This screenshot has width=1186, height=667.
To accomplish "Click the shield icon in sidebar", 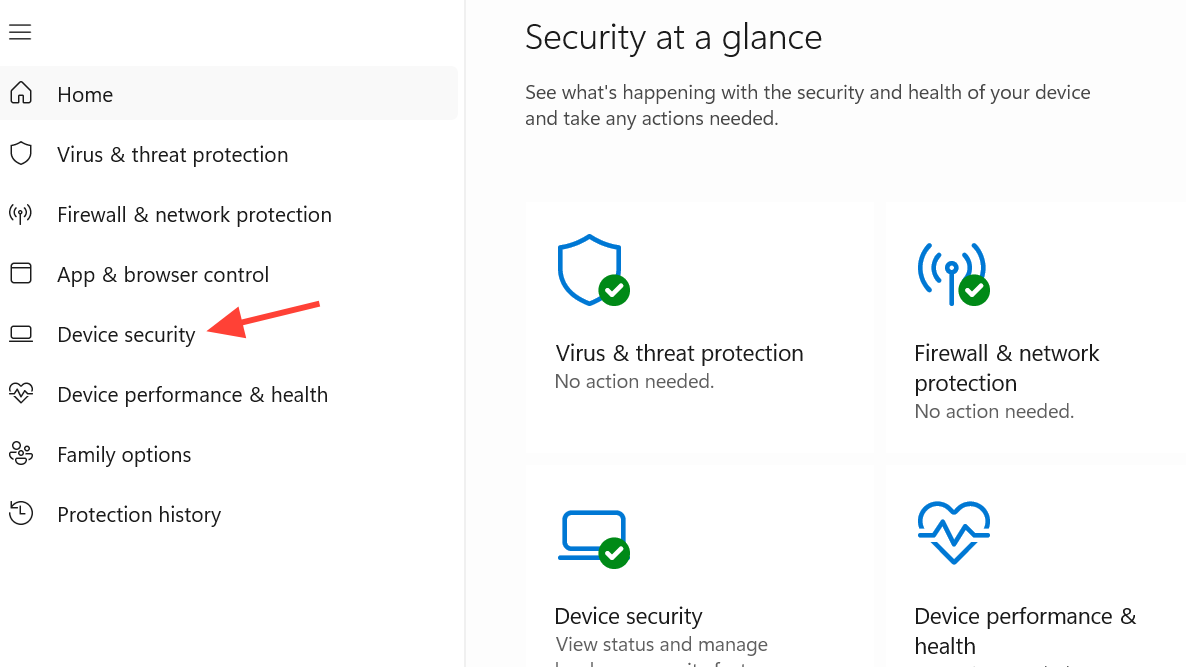I will (21, 154).
